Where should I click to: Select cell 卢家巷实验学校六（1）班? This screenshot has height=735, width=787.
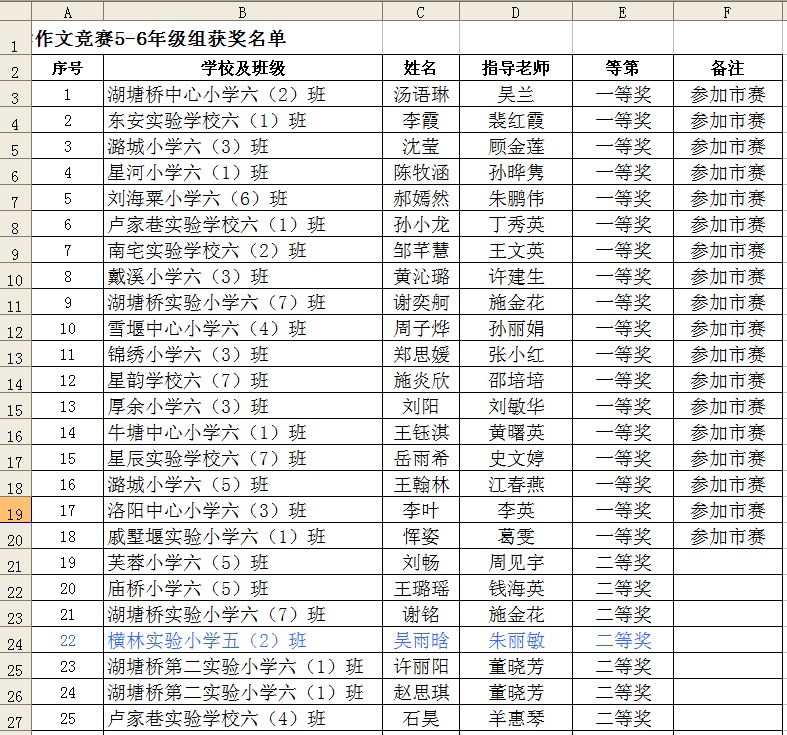(x=243, y=224)
